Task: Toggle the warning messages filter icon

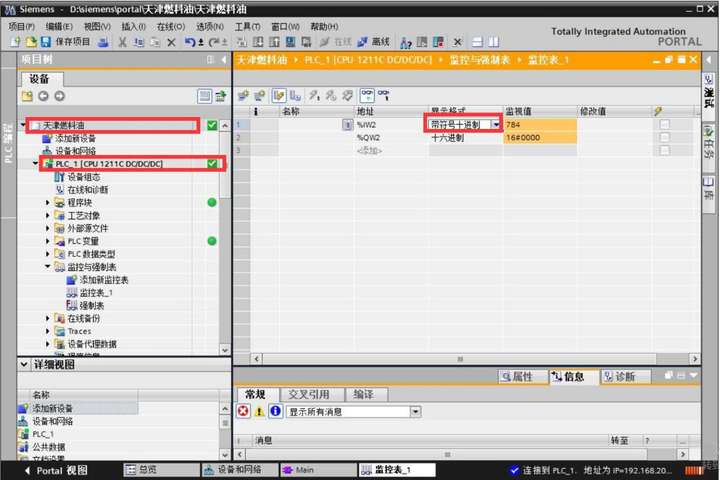Action: click(259, 411)
